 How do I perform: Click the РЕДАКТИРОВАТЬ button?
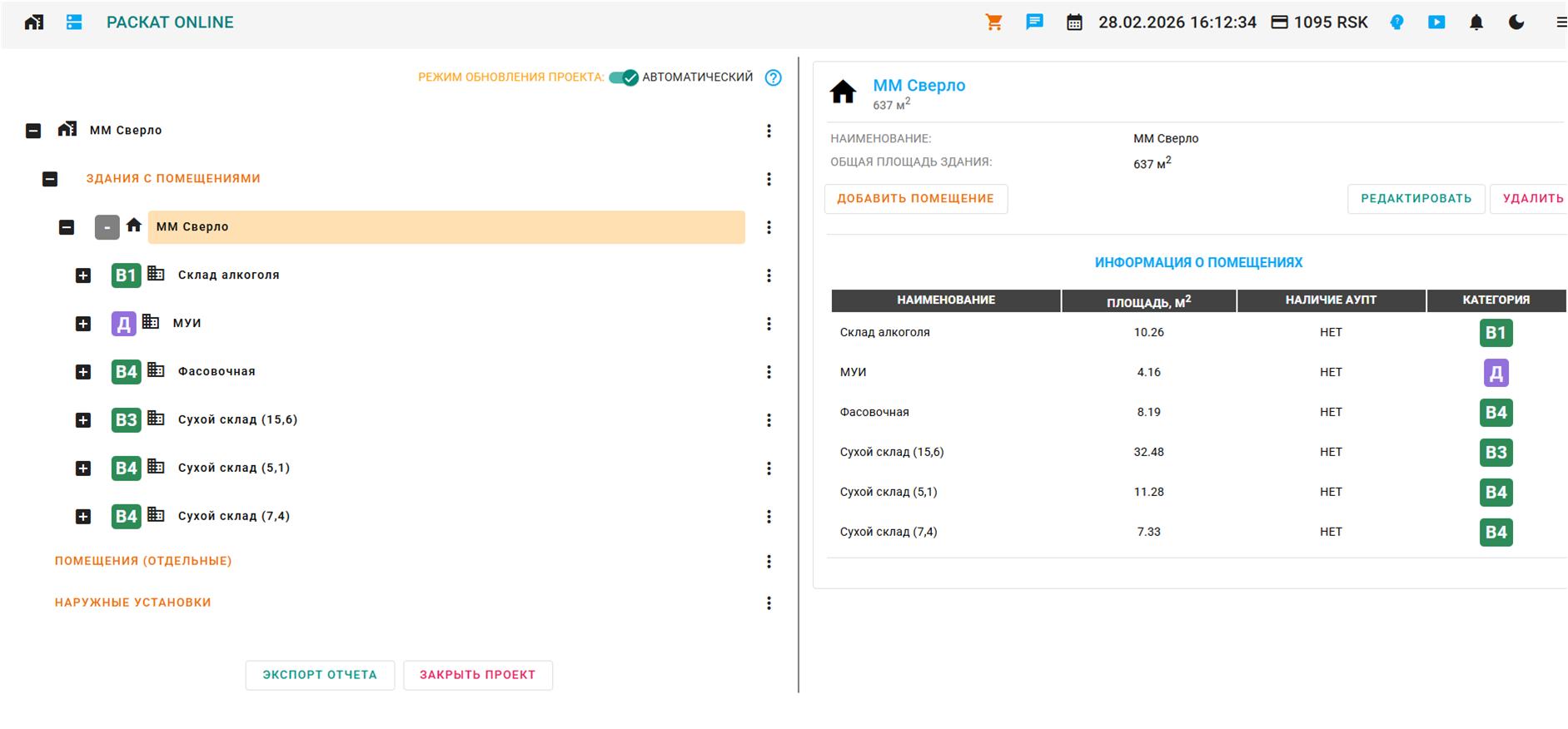(1416, 199)
